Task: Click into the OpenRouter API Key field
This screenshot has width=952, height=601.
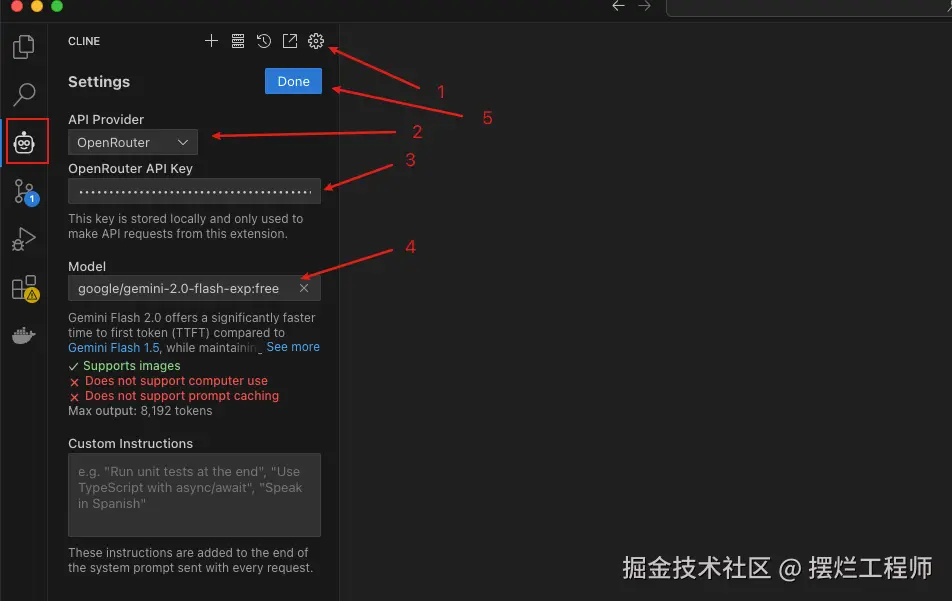Action: [194, 191]
